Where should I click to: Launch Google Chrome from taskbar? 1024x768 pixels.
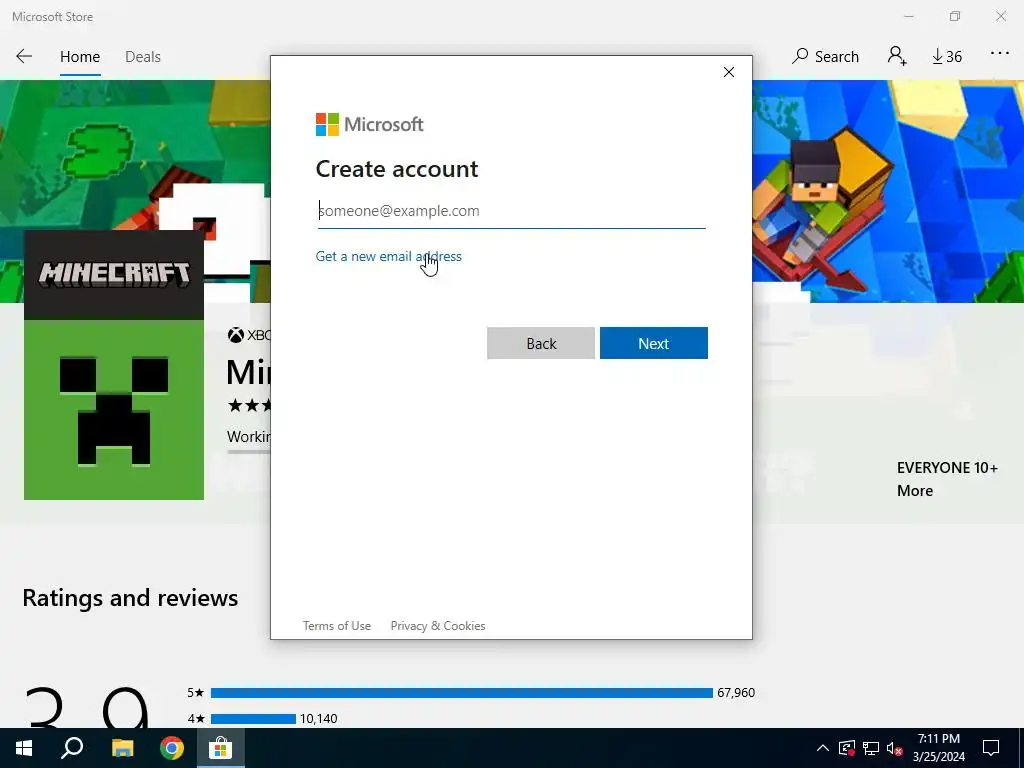(172, 748)
